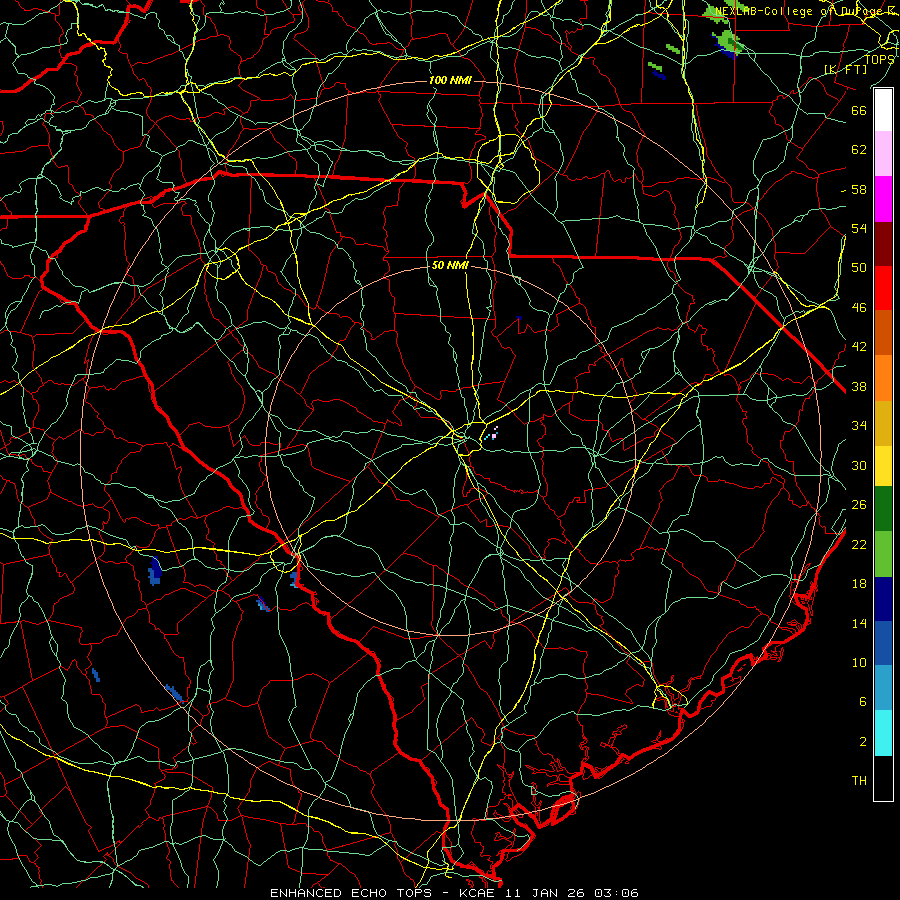The width and height of the screenshot is (900, 900).
Task: Click the '14' scale value
Action: tap(859, 623)
